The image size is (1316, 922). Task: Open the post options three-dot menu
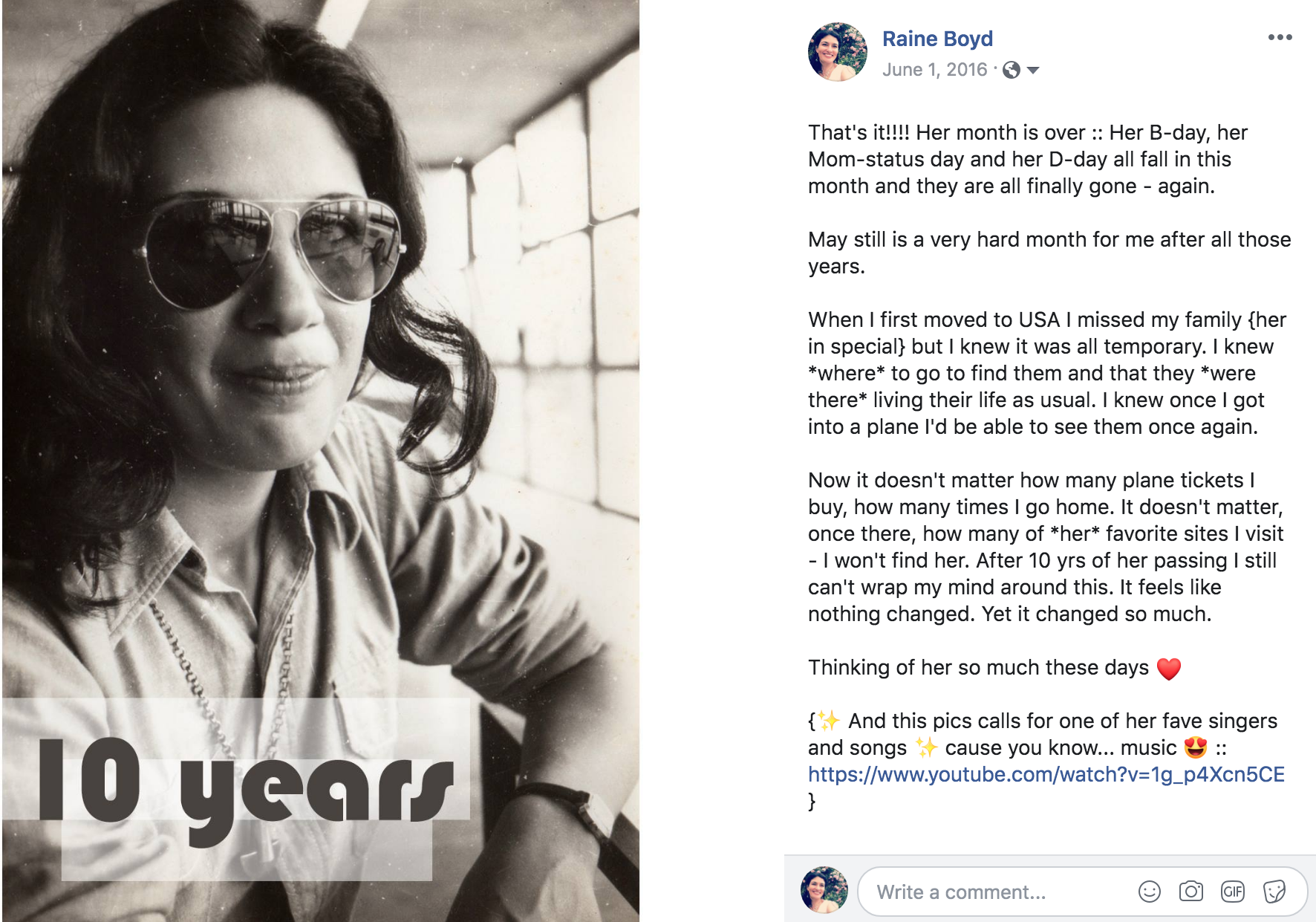[x=1280, y=38]
